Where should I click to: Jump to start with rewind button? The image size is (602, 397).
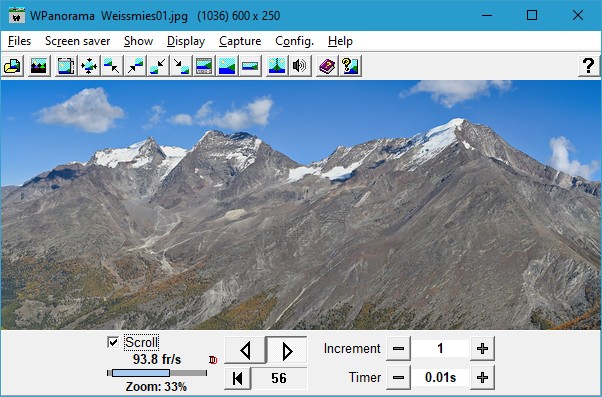(238, 378)
